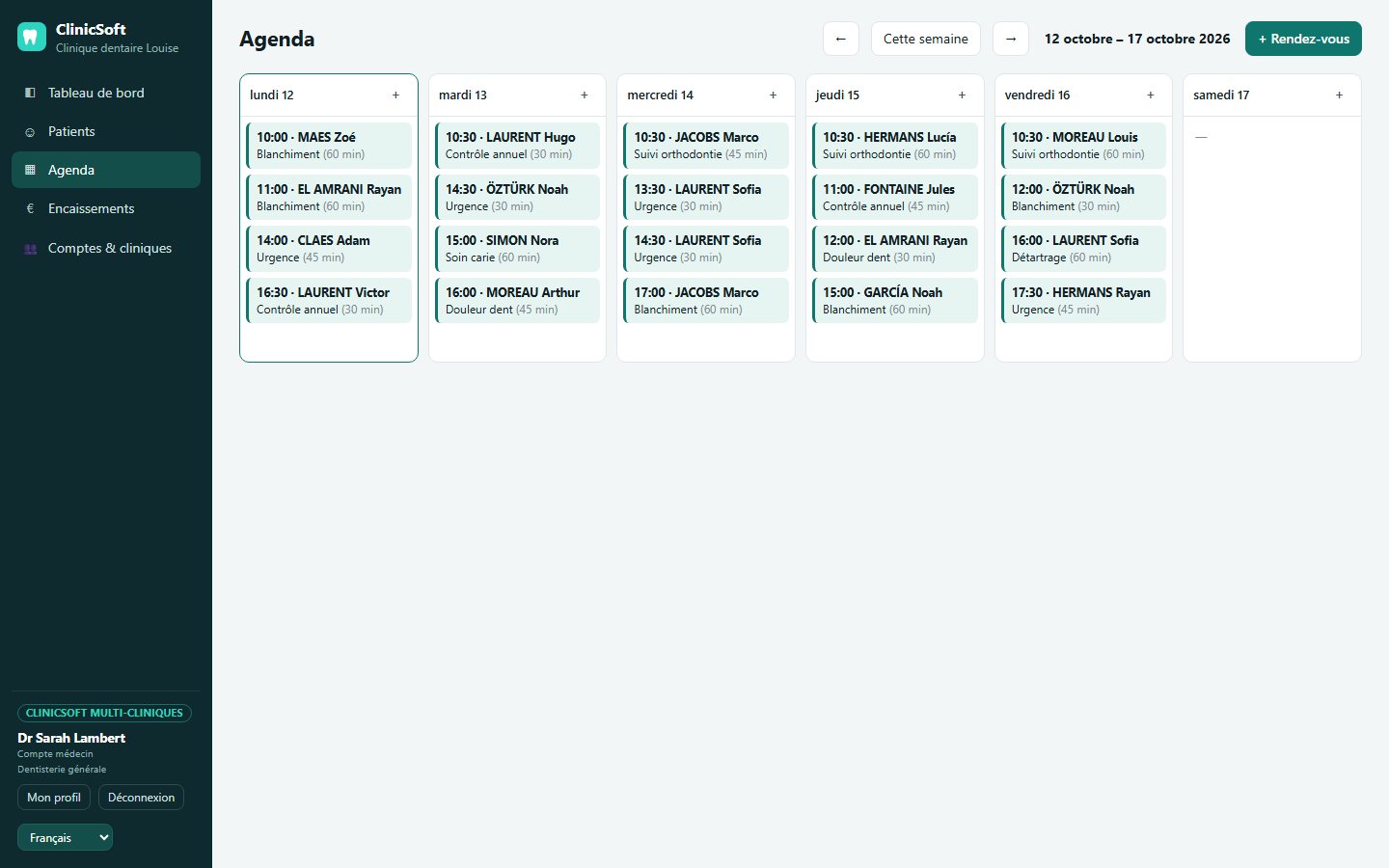This screenshot has height=868, width=1389.
Task: Open the 13:30 LAURENT Sofia appointment
Action: [x=706, y=198]
